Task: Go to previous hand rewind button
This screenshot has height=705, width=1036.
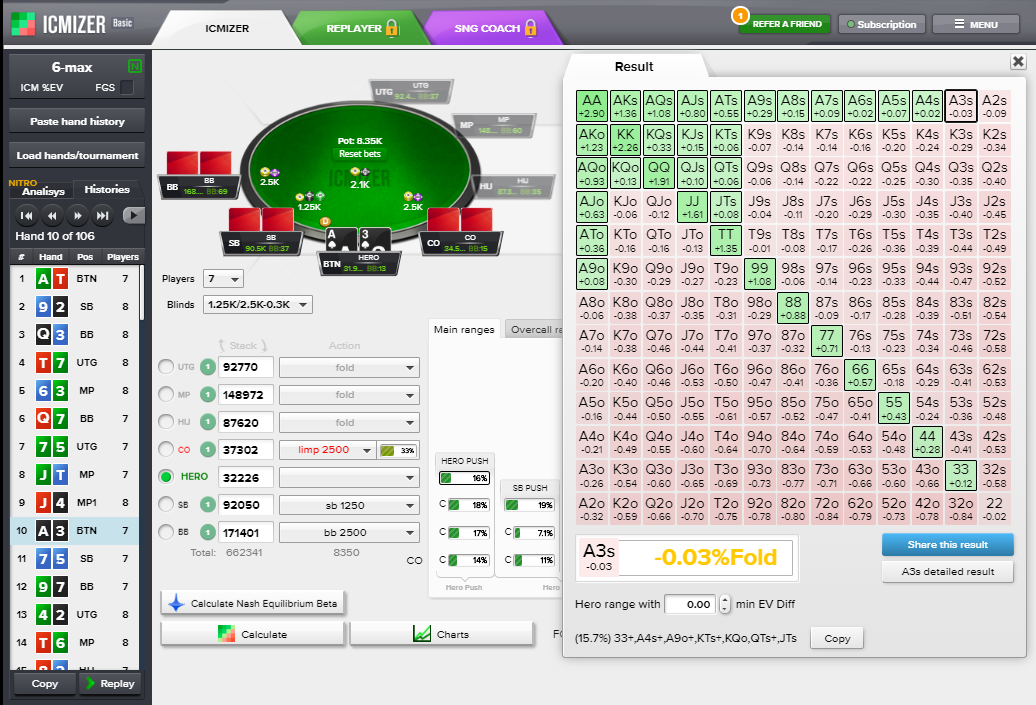Action: click(x=52, y=215)
